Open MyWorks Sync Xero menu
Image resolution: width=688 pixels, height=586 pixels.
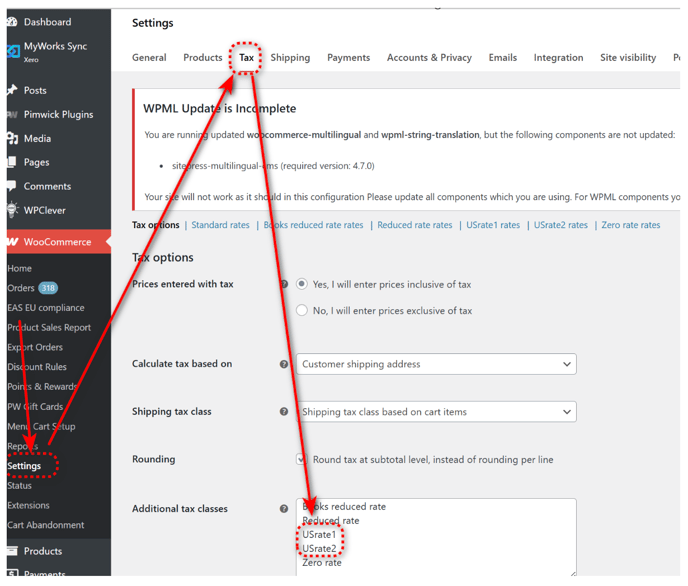click(x=55, y=51)
